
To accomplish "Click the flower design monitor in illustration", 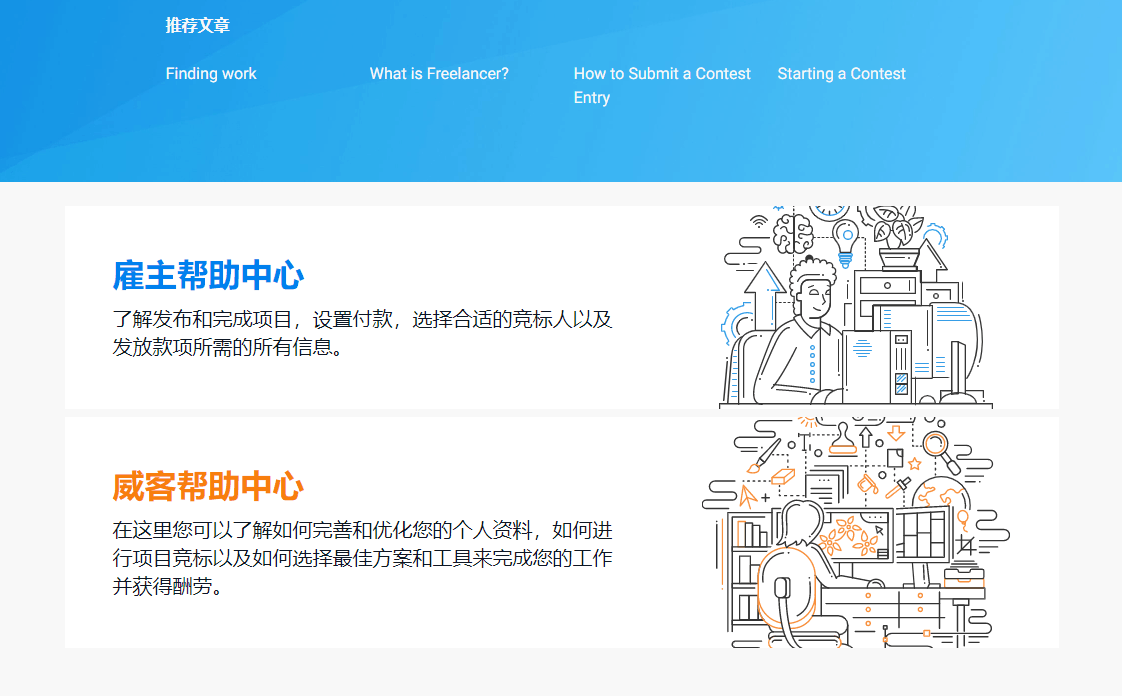I will point(853,537).
